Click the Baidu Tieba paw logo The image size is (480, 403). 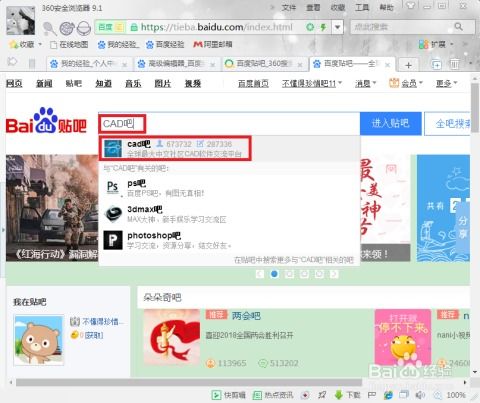pyautogui.click(x=46, y=121)
